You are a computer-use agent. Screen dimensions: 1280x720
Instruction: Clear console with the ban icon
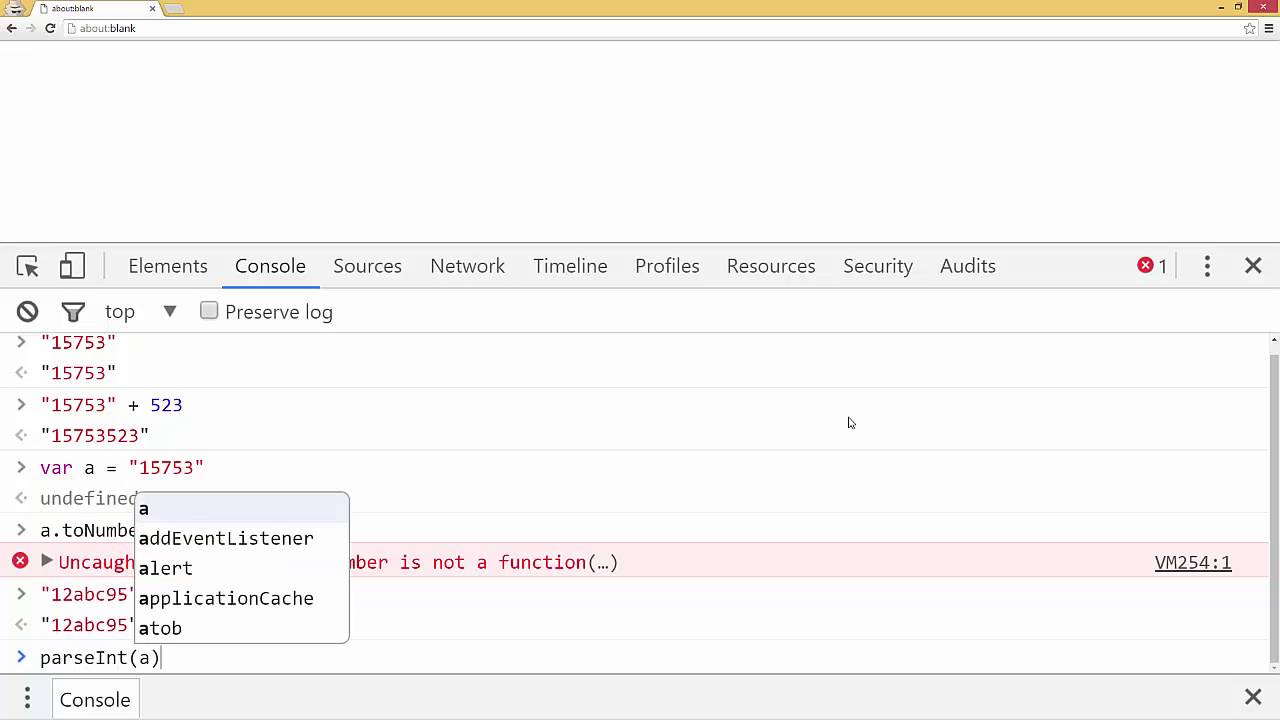(x=27, y=312)
